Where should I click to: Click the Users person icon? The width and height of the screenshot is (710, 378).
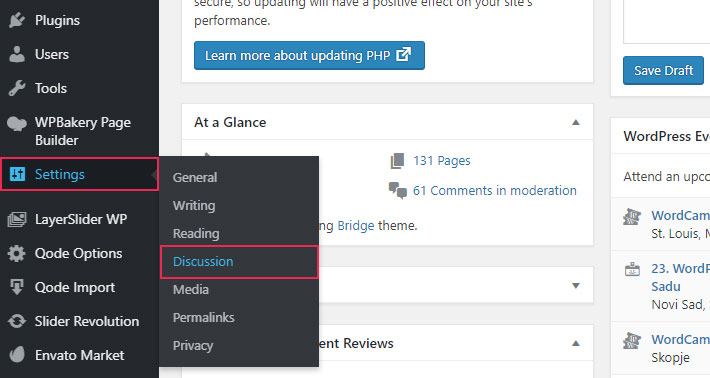tap(17, 54)
